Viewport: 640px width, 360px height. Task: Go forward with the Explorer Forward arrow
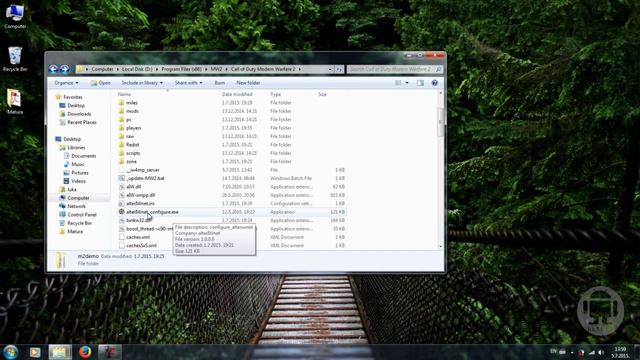pyautogui.click(x=64, y=69)
